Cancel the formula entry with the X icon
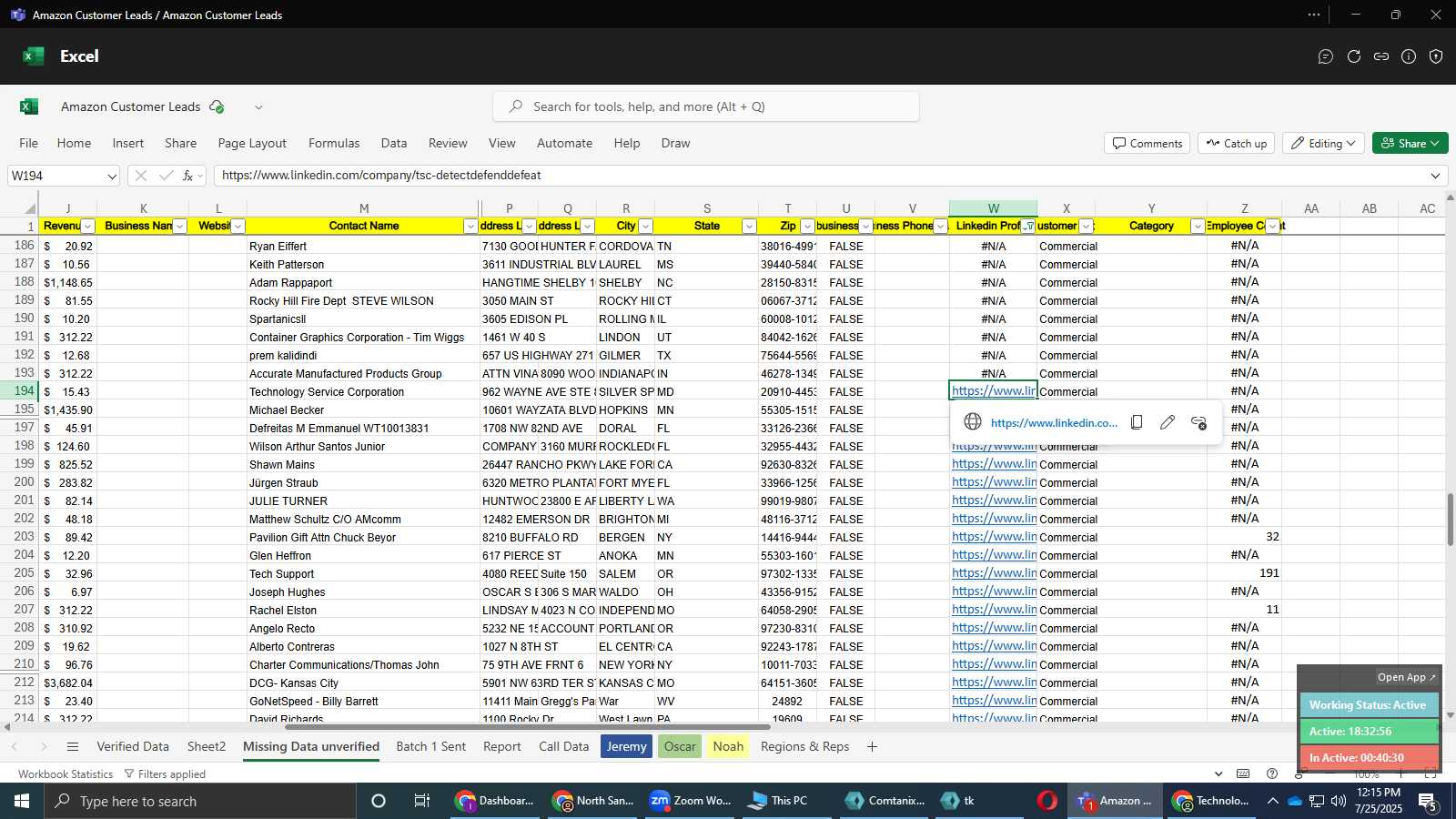 point(140,176)
